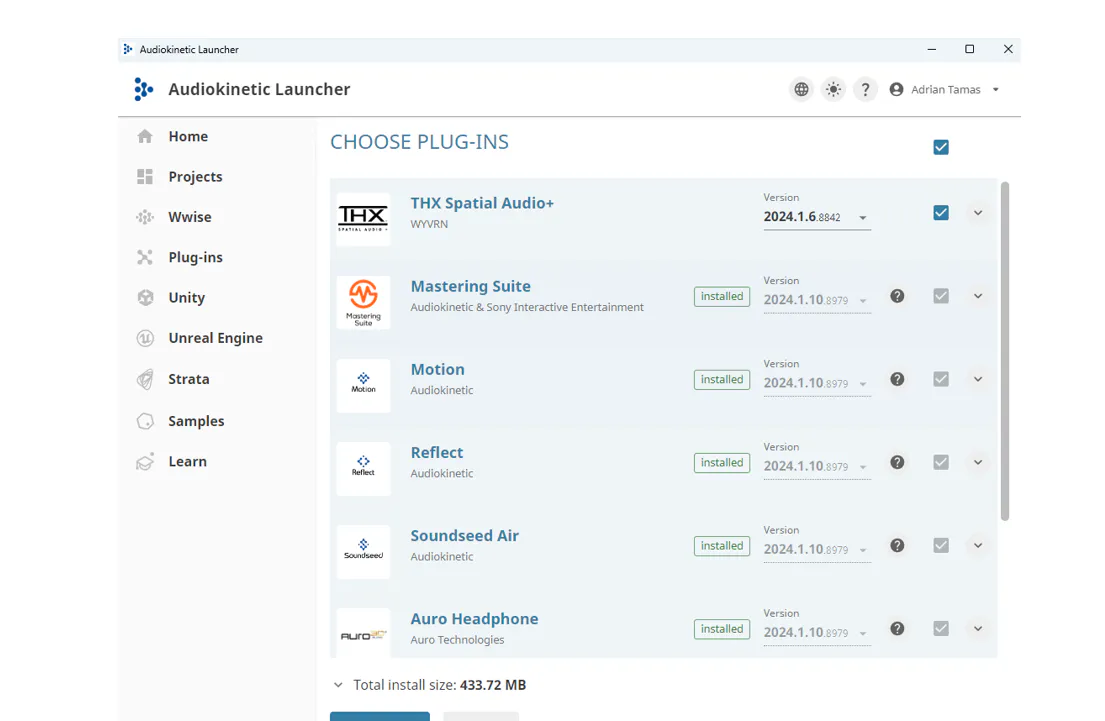Click the Strata icon in sidebar
The image size is (1105, 721).
(x=145, y=379)
